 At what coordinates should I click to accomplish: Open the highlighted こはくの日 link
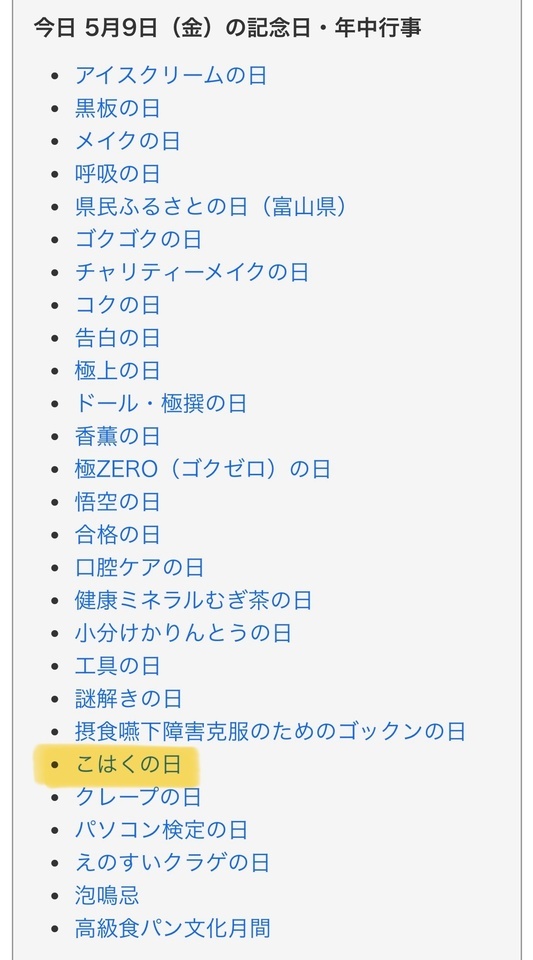(128, 764)
